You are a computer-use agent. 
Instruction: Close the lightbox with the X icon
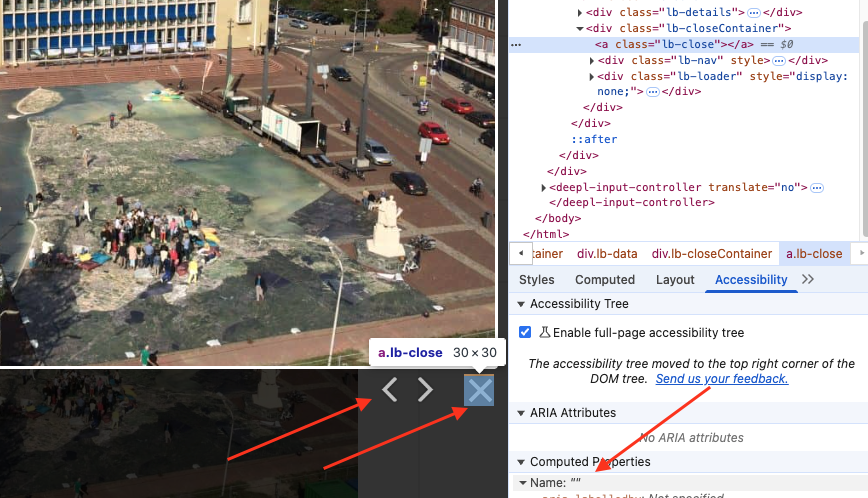click(480, 391)
